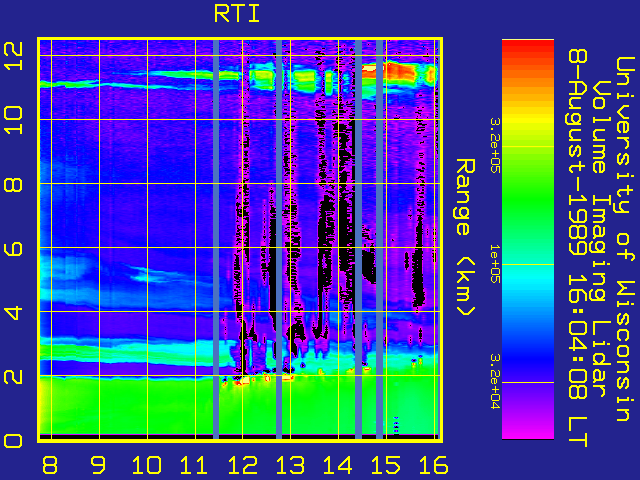Click the time axis label 14
The image size is (640, 480).
coord(338,465)
